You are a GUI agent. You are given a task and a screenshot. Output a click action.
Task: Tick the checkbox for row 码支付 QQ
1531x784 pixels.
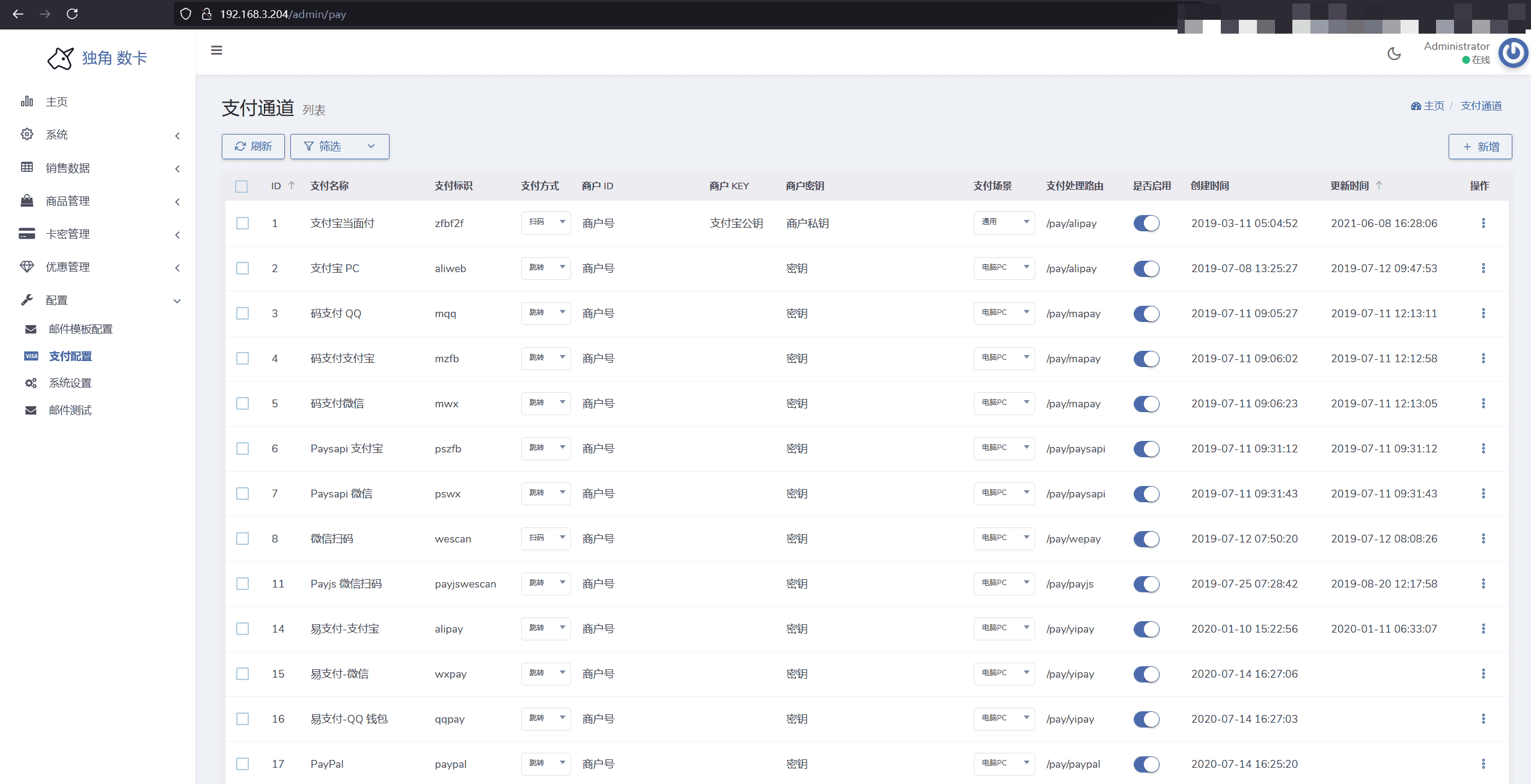point(242,314)
